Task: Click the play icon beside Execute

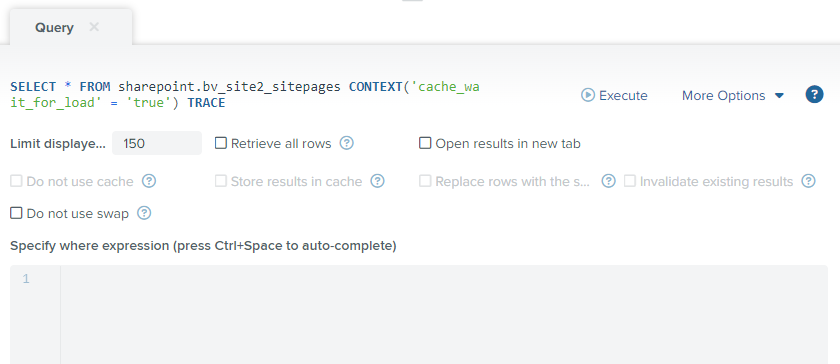Action: [x=588, y=95]
